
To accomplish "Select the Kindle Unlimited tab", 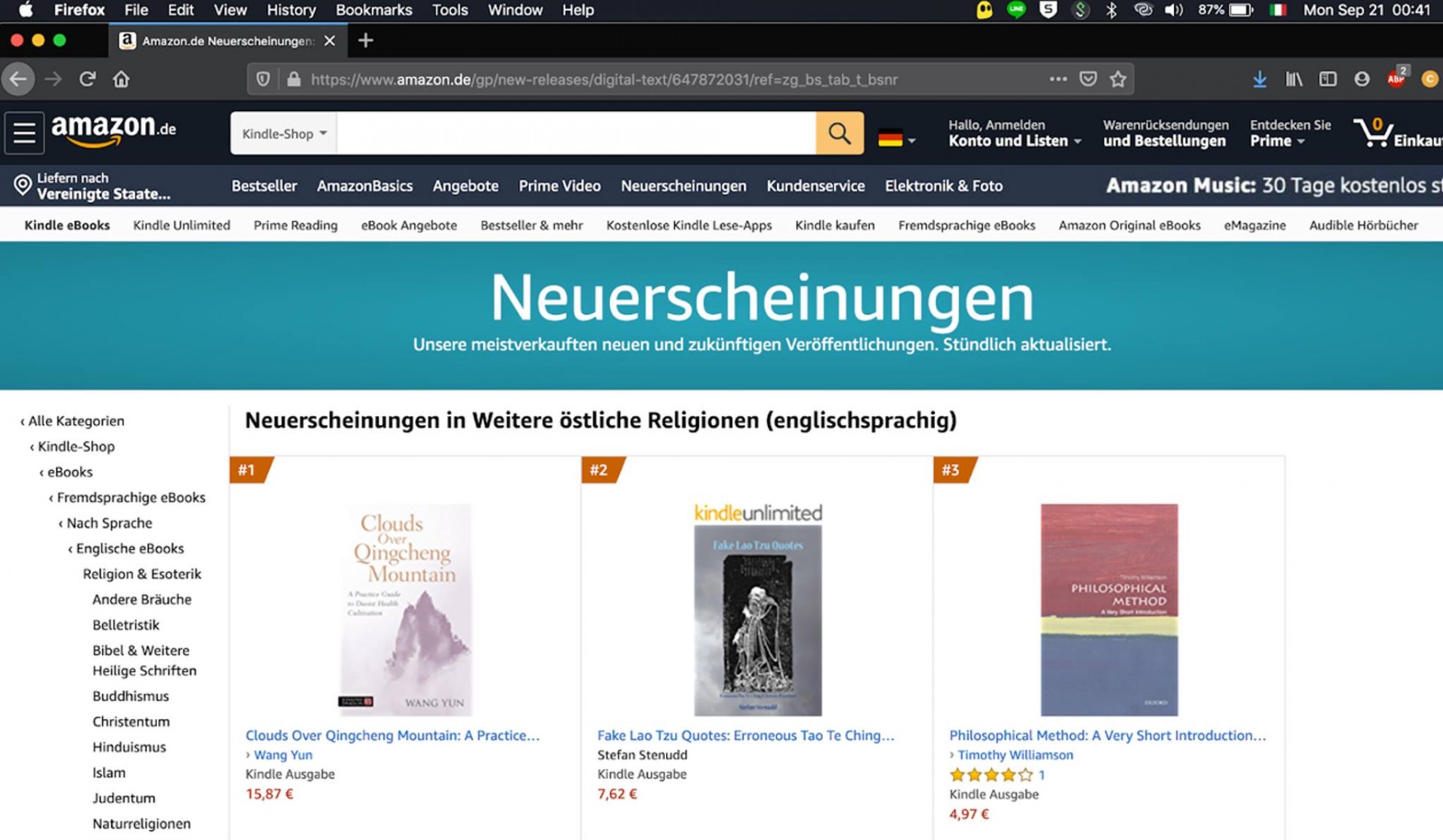I will pos(181,225).
